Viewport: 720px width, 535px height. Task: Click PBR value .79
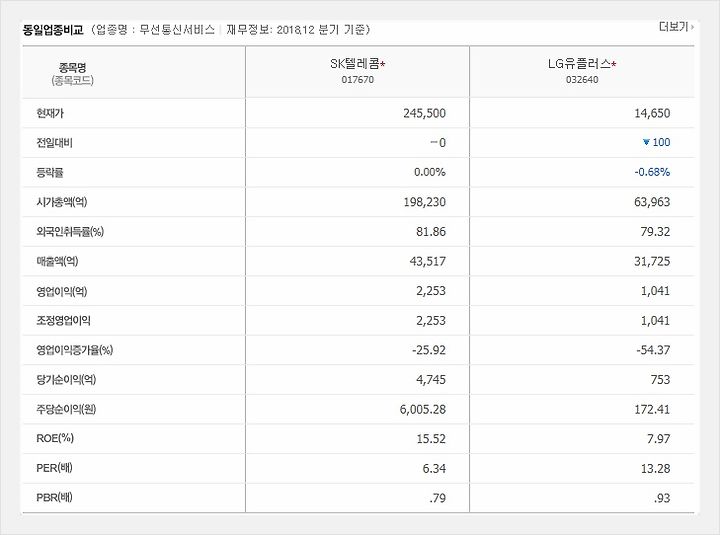(x=438, y=498)
